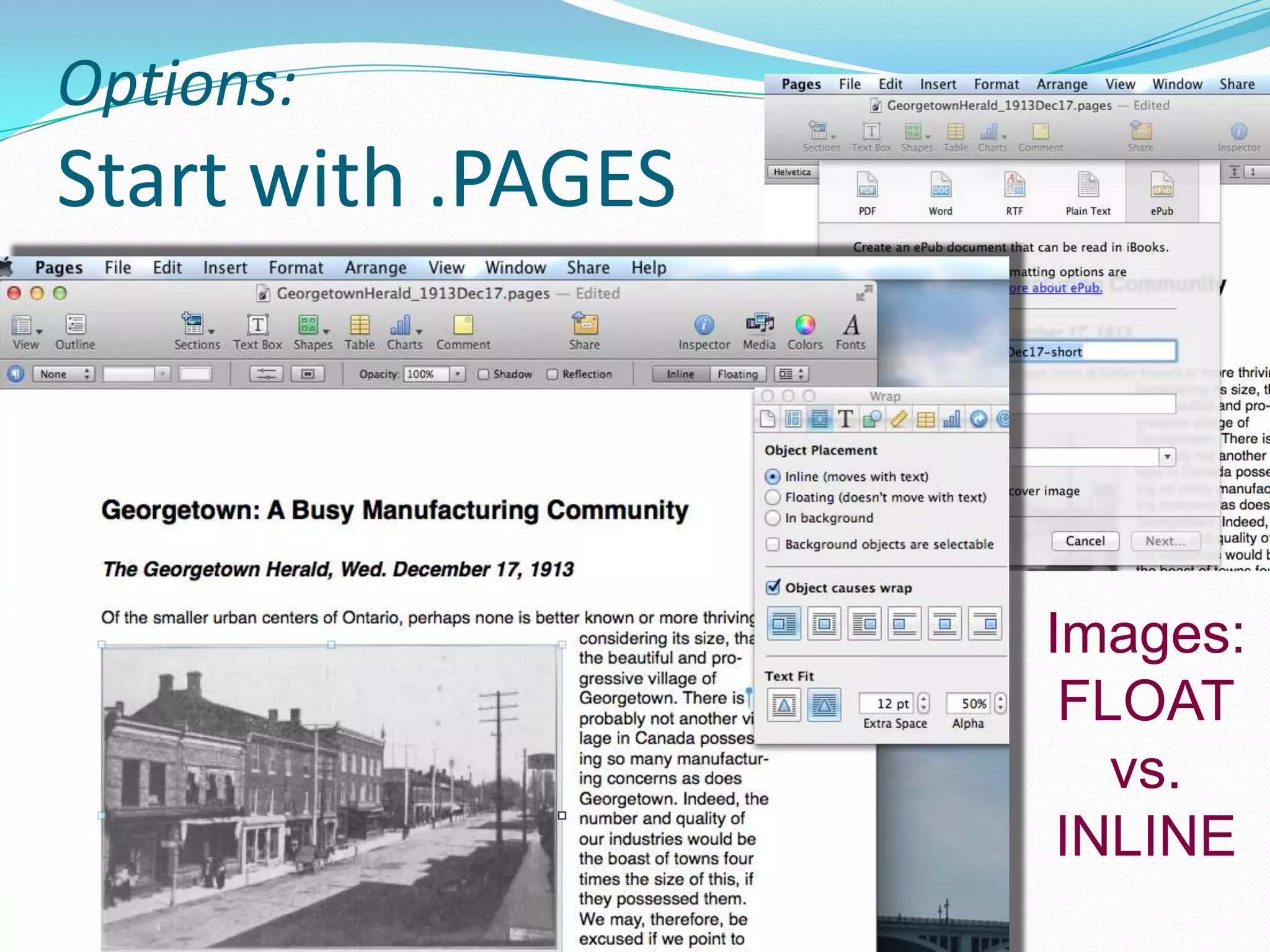Select the Georgetown street photograph

click(331, 796)
